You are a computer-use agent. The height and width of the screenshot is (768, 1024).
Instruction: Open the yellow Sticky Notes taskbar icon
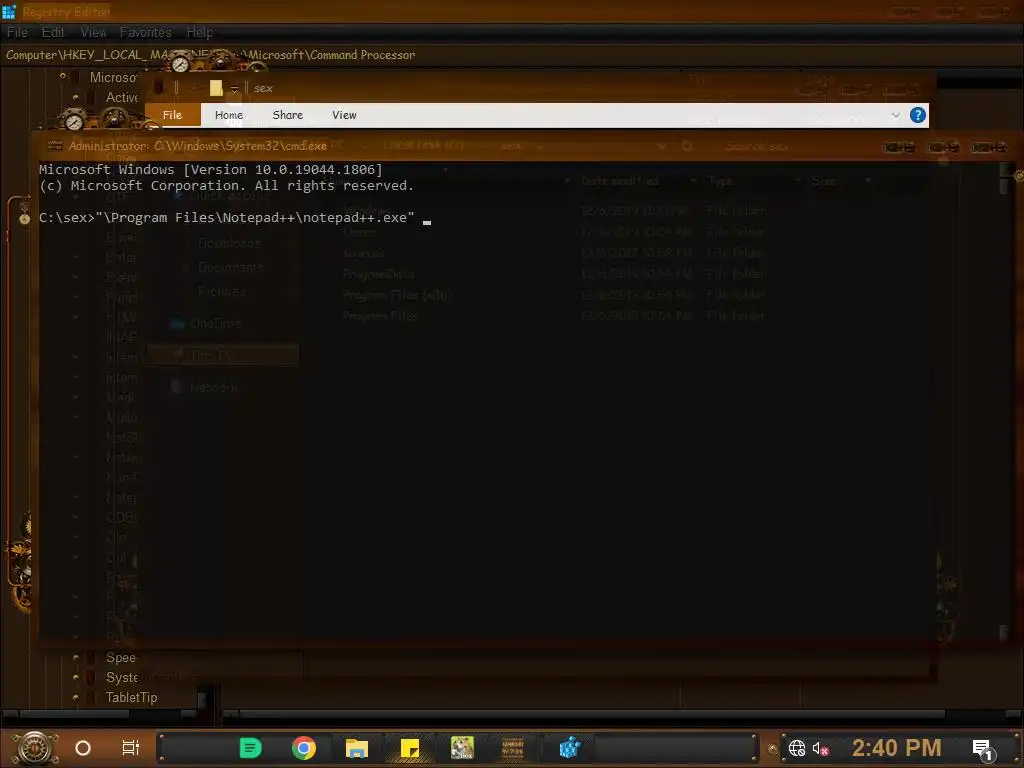(409, 748)
